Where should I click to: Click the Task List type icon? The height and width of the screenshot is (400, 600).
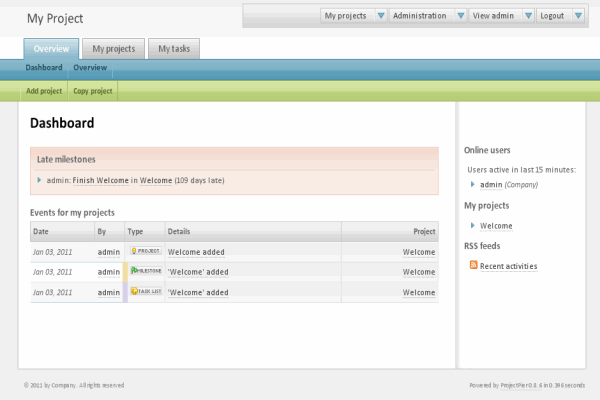(145, 291)
